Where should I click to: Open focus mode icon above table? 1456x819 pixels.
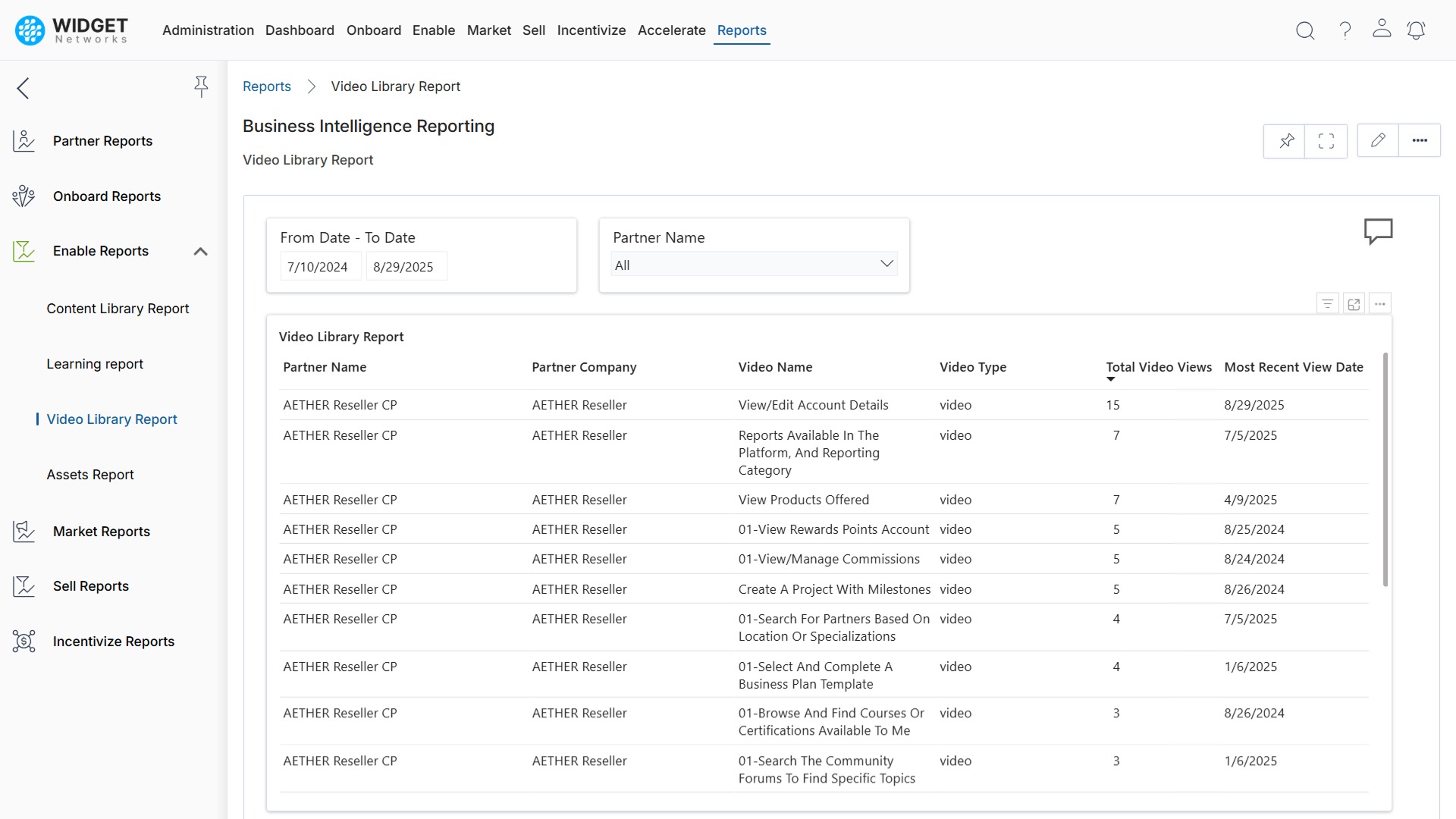click(1354, 304)
